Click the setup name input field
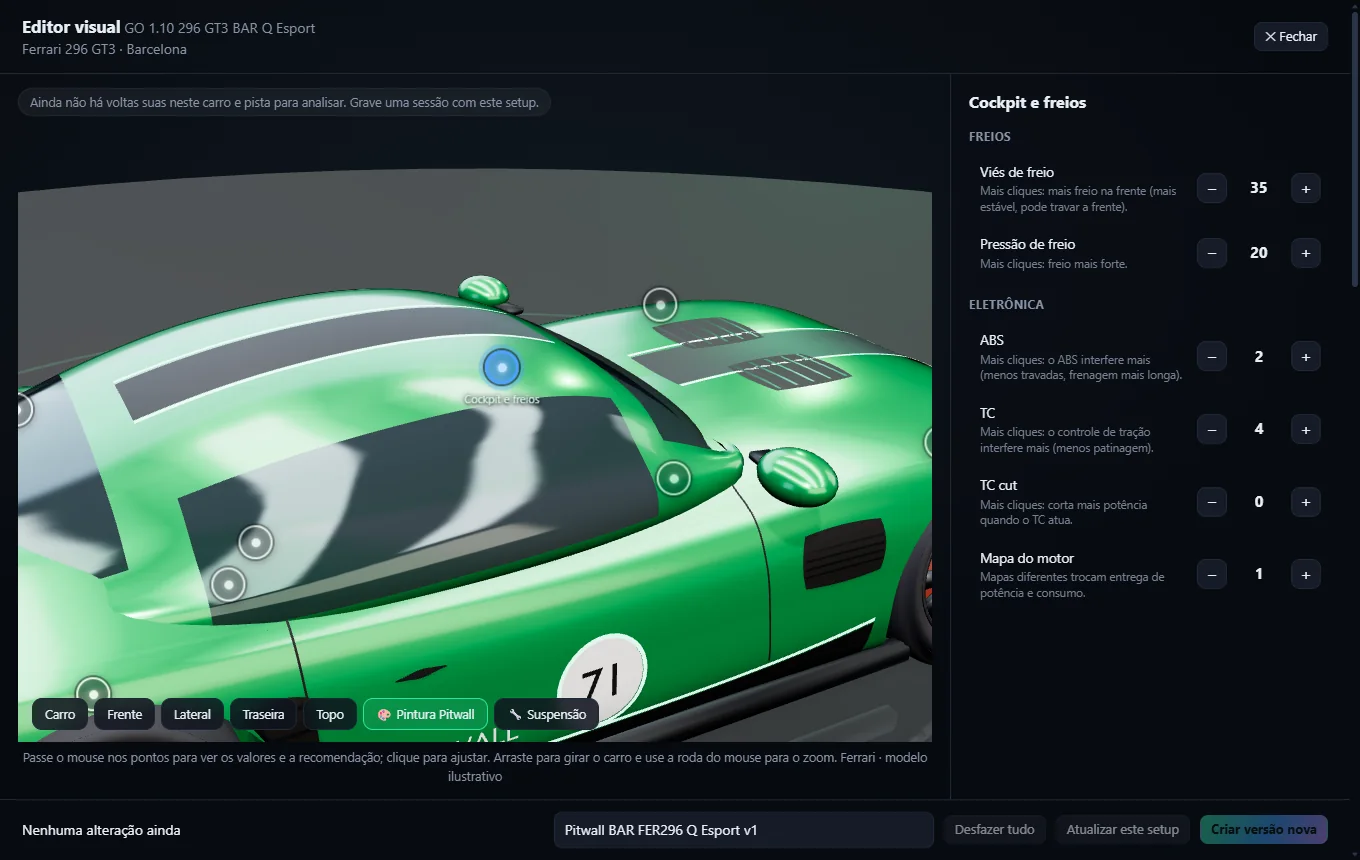This screenshot has width=1360, height=860. (x=744, y=830)
